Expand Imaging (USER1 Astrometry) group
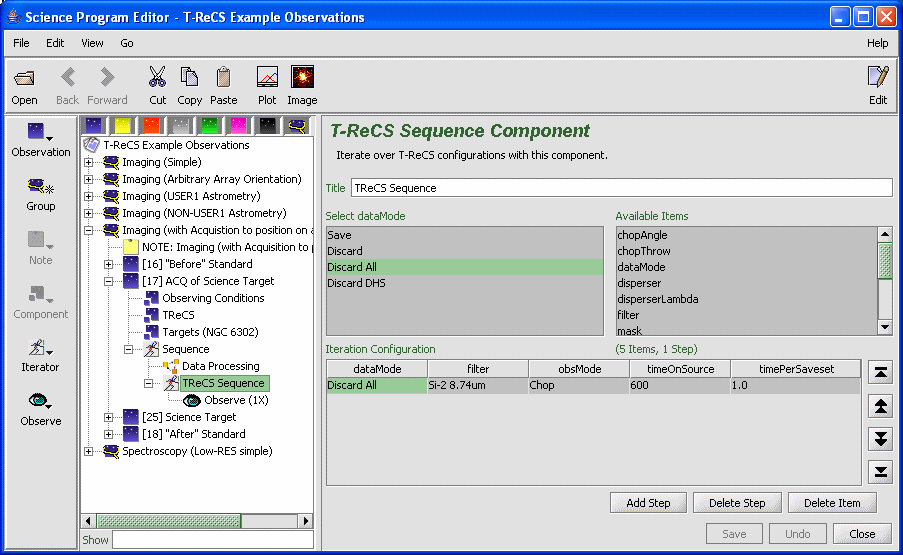This screenshot has width=903, height=555. point(89,196)
